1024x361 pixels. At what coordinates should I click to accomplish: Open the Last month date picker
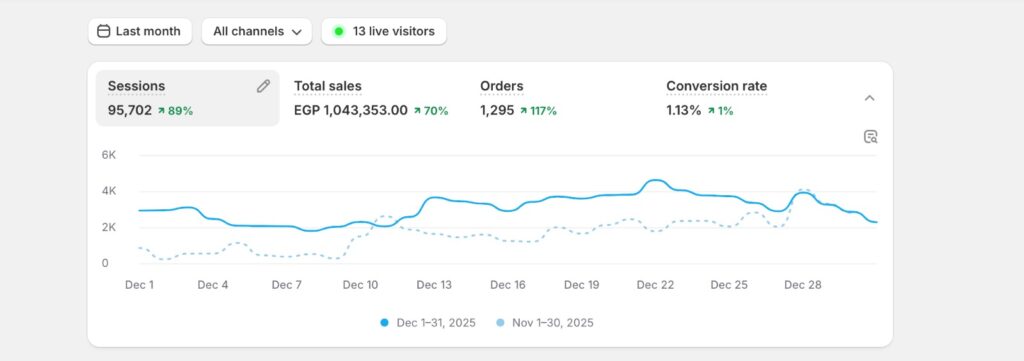point(140,31)
